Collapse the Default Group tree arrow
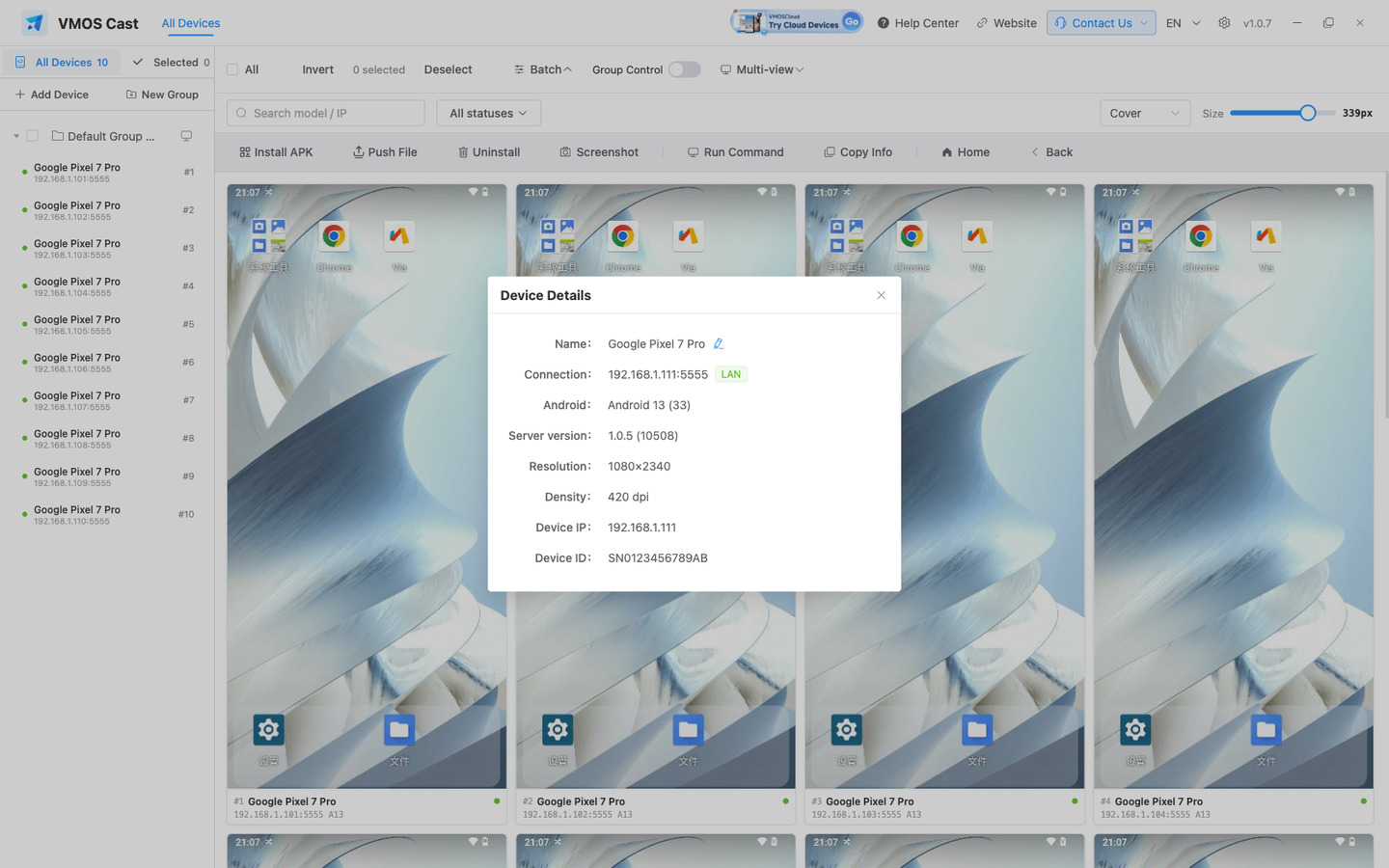 click(x=16, y=136)
